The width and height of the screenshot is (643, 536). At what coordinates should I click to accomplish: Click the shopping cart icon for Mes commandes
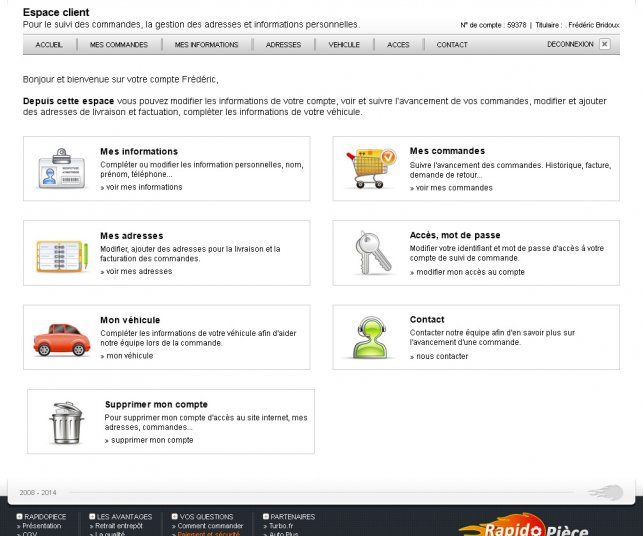(370, 168)
